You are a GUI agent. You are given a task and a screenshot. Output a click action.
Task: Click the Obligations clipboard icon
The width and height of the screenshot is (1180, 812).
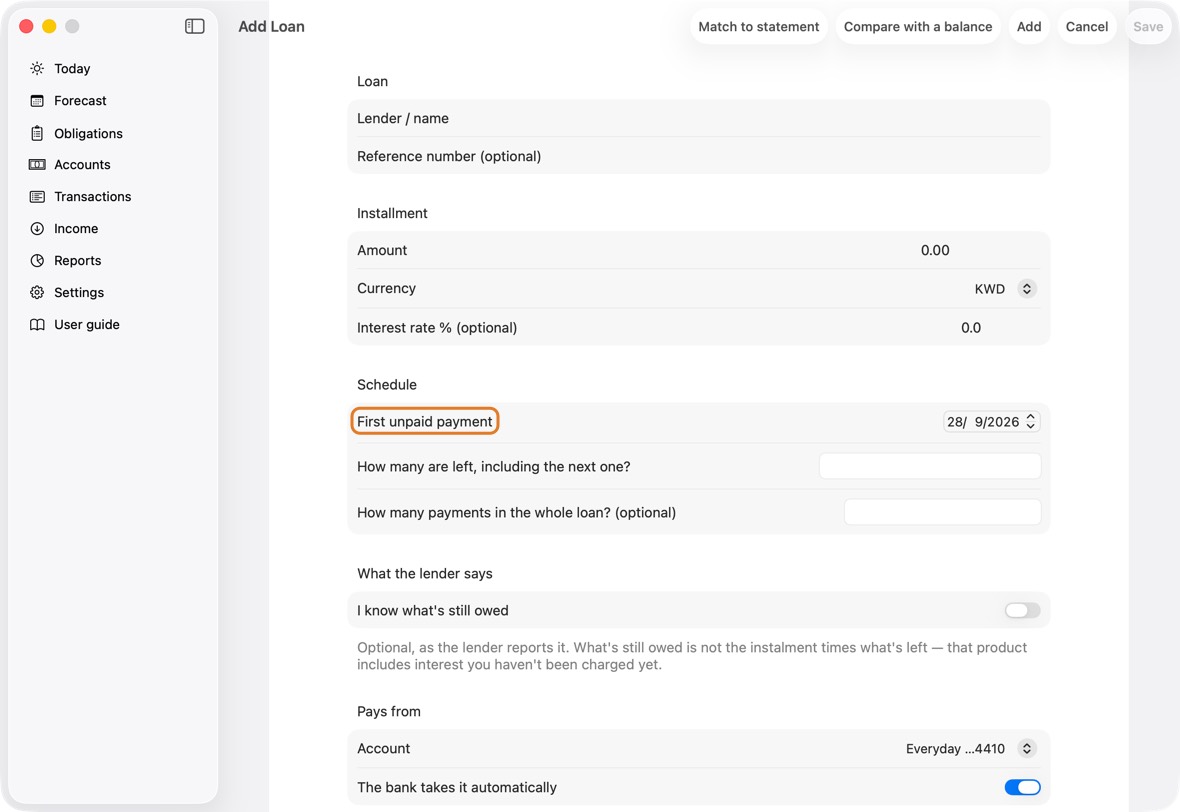37,133
